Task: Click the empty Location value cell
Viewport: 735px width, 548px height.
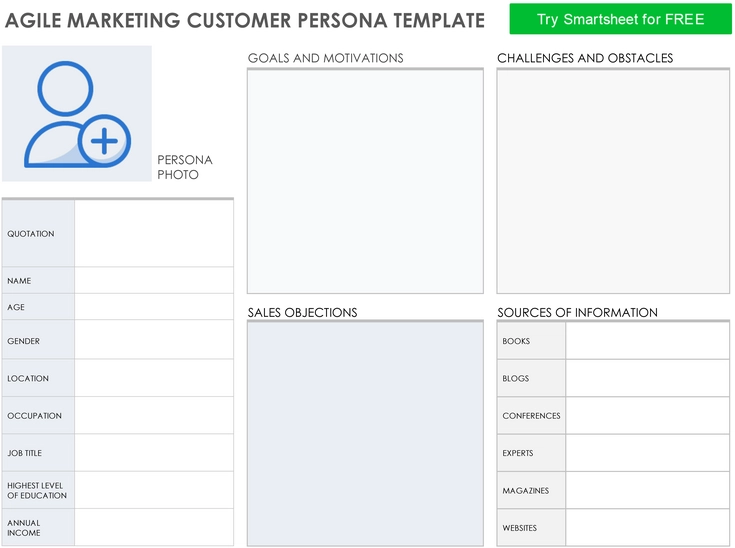Action: coord(154,378)
